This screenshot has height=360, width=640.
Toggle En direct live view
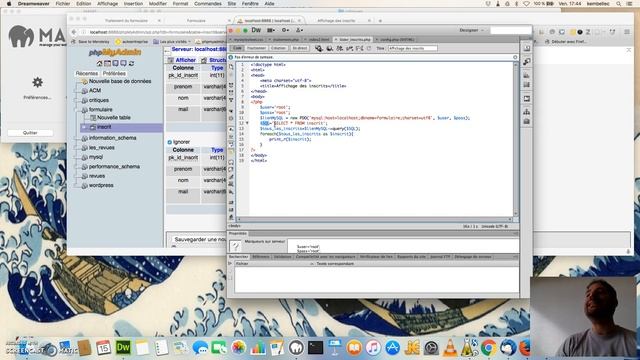click(300, 48)
